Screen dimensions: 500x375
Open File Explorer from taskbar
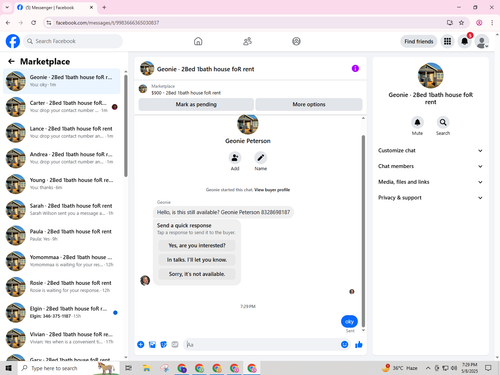tap(146, 368)
